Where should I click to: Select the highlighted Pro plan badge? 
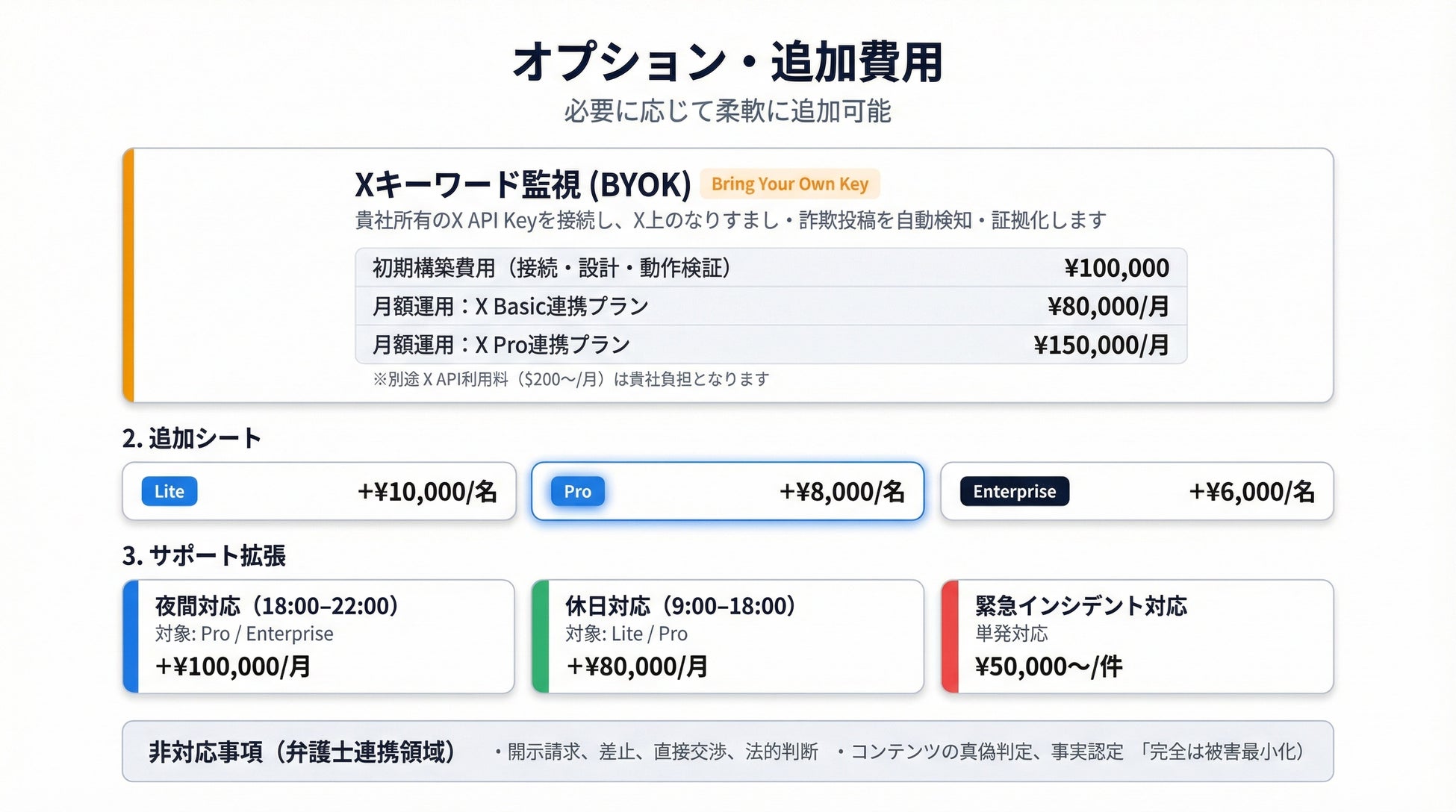[x=577, y=491]
